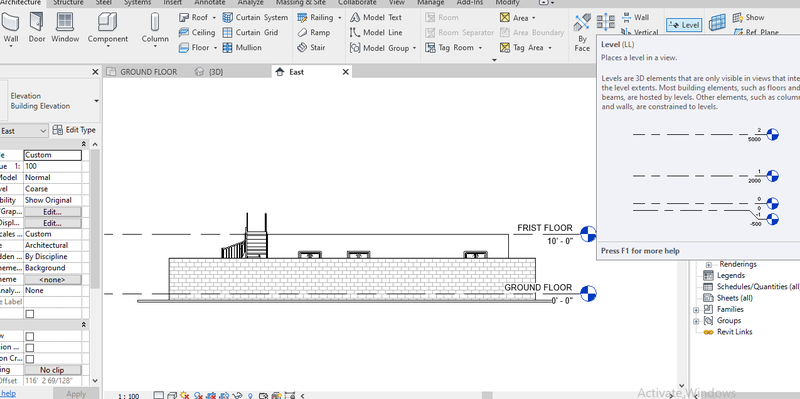The image size is (800, 399).
Task: Select the Ceiling tool
Action: coord(197,32)
